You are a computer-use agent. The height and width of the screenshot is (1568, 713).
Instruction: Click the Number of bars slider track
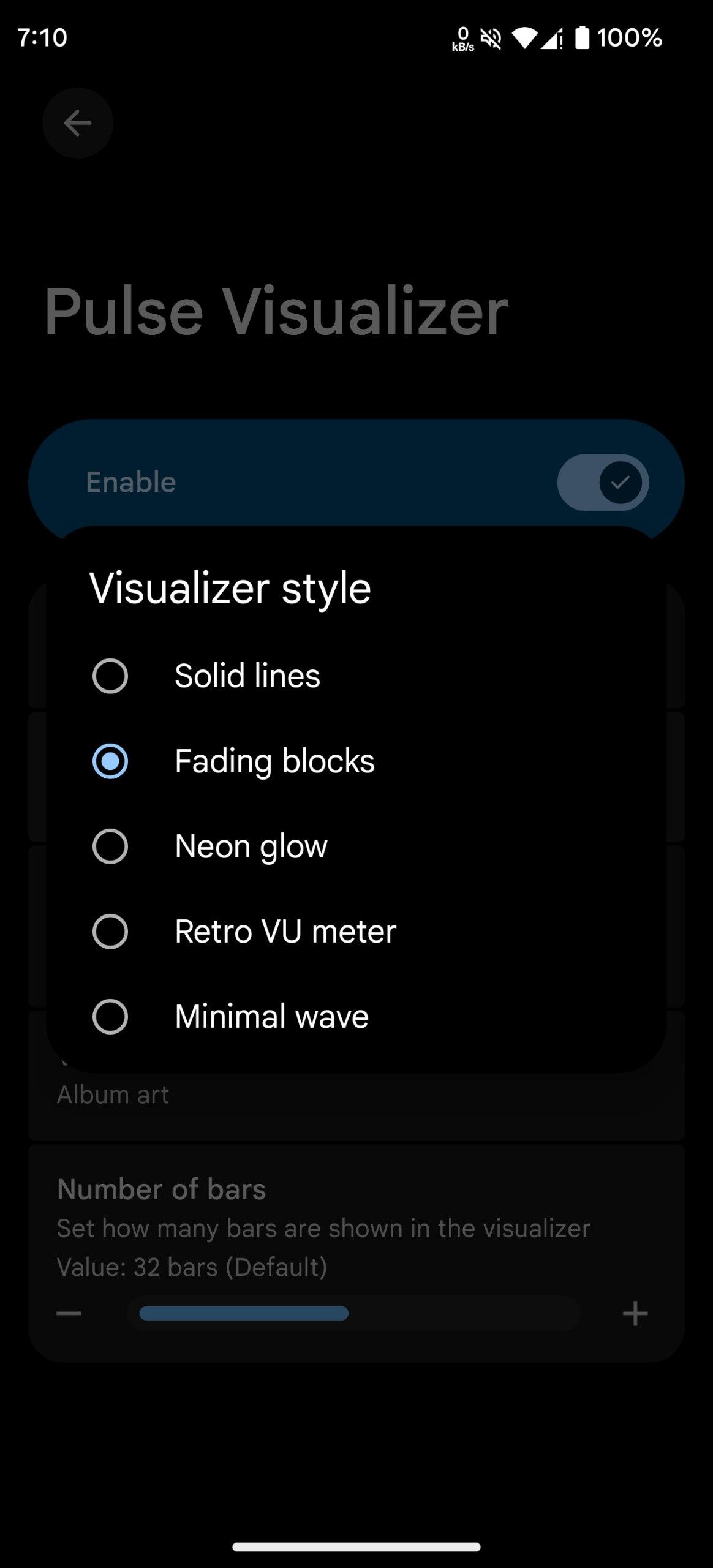click(x=354, y=1313)
